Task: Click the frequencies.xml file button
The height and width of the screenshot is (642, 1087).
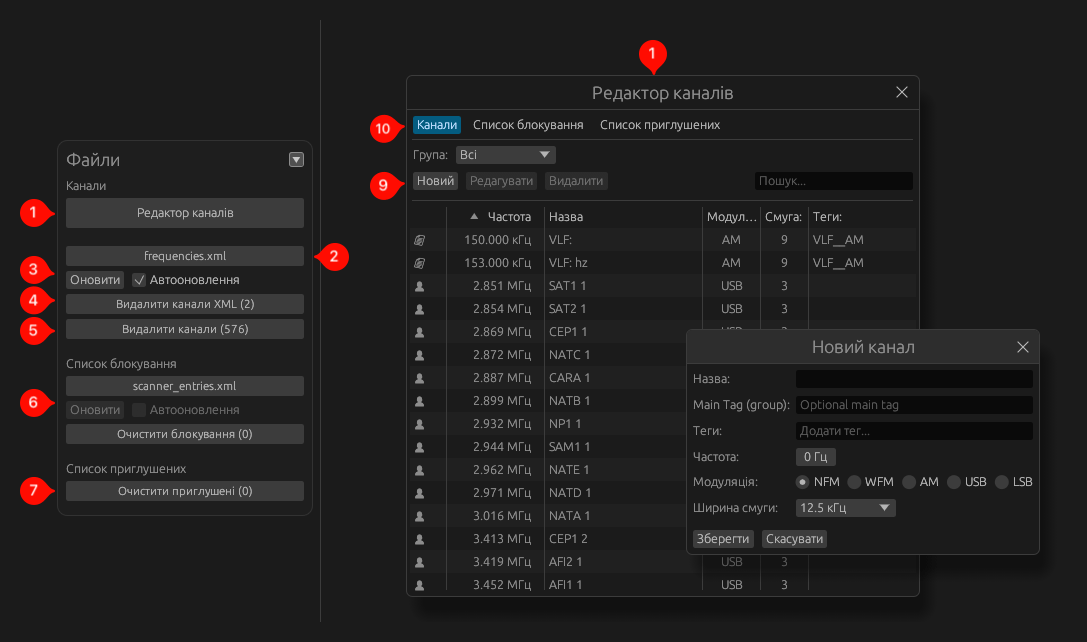Action: 184,256
